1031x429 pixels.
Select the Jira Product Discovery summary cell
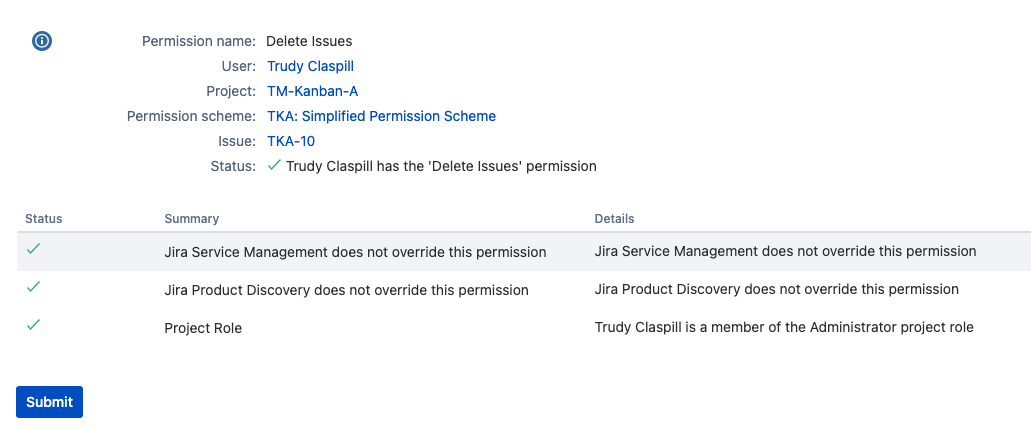(x=346, y=290)
